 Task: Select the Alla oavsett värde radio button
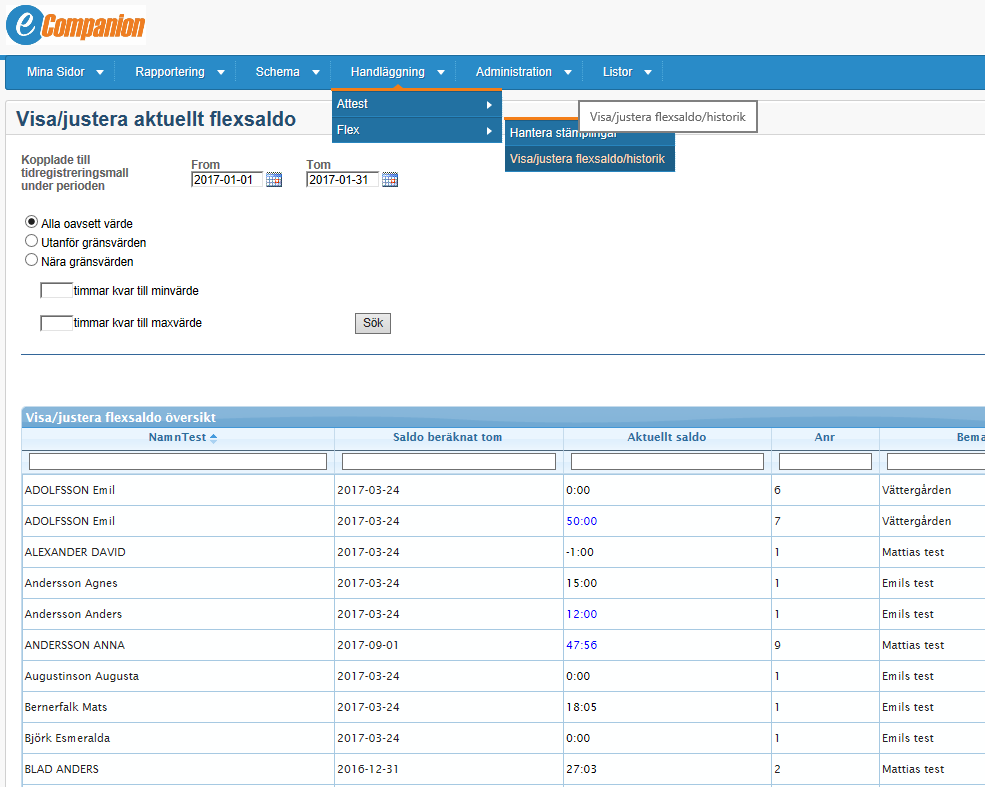coord(31,222)
